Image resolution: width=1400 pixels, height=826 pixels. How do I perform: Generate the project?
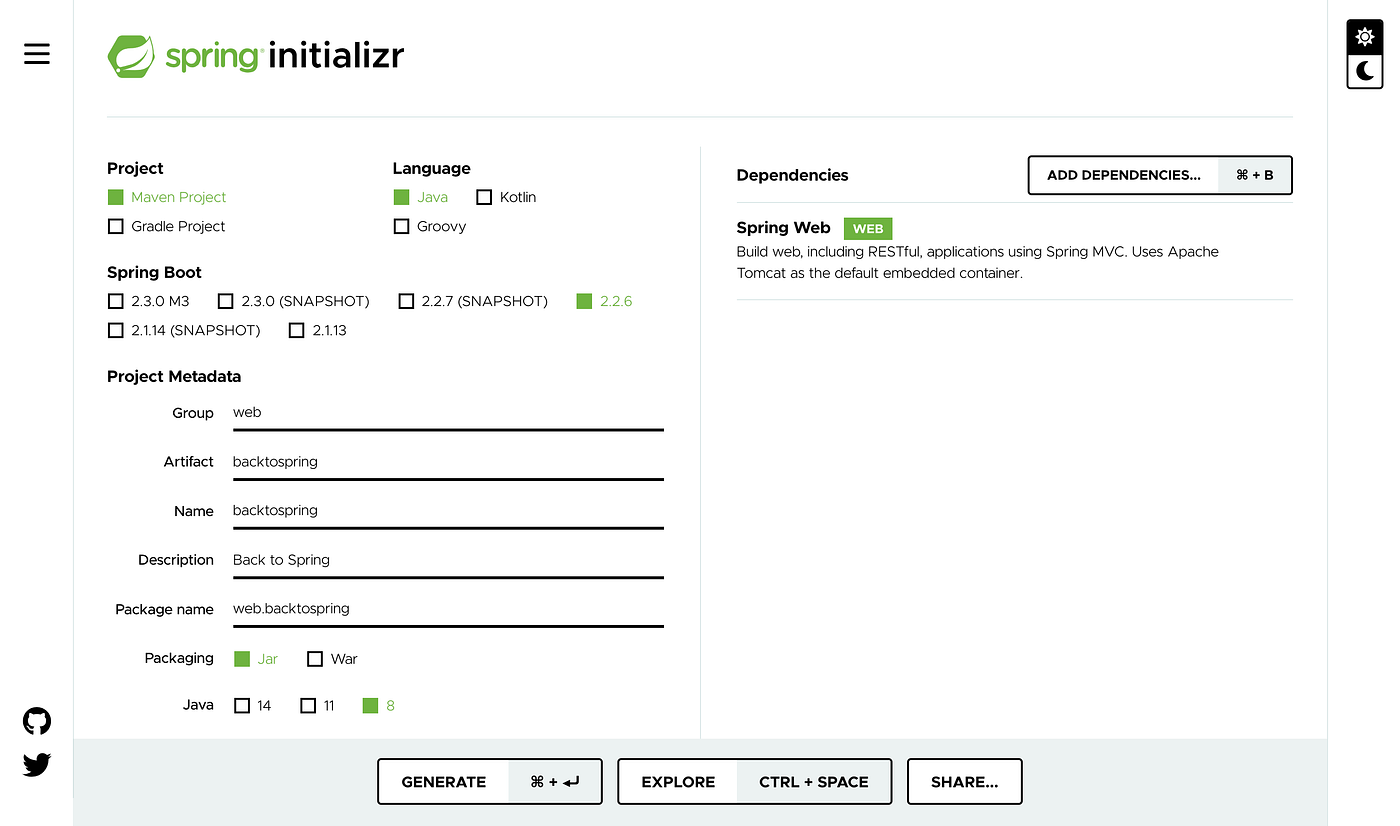pyautogui.click(x=444, y=781)
